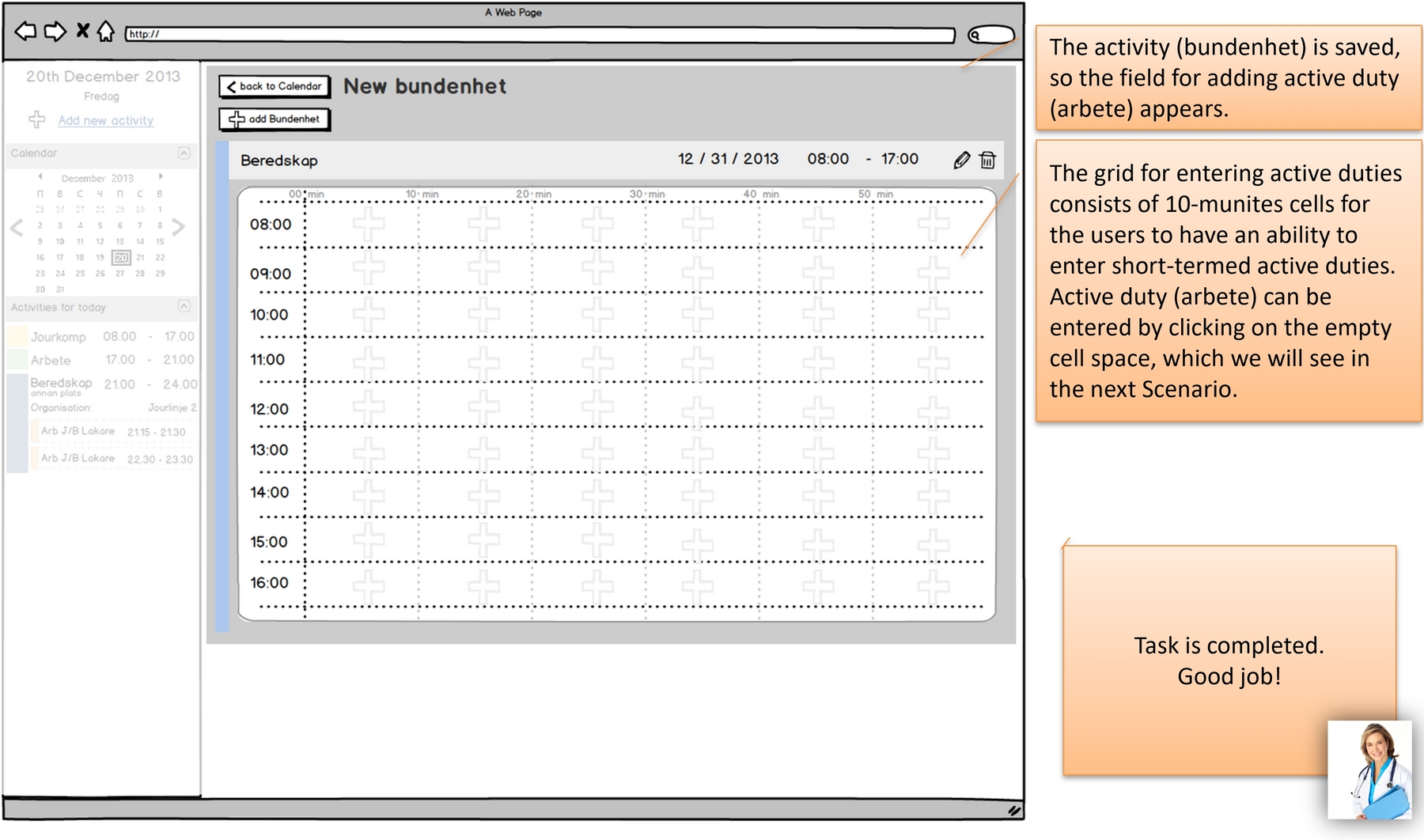
Task: Go to previous month with large left chevron
Action: pos(17,229)
